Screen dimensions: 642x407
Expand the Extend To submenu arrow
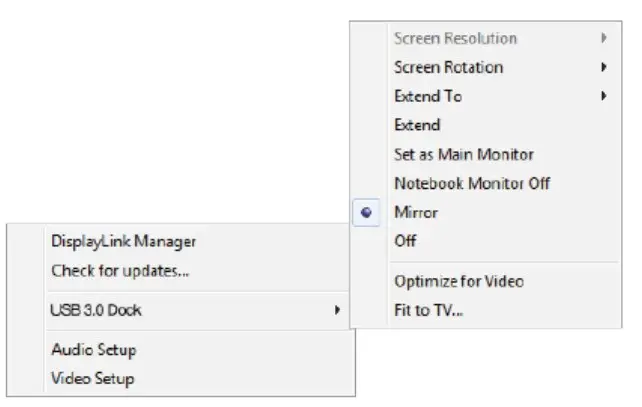click(604, 97)
